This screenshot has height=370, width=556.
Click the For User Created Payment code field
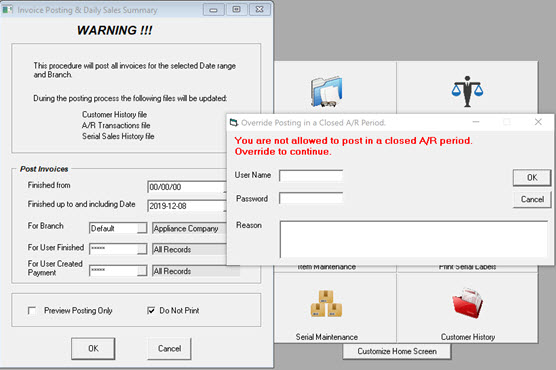click(113, 271)
